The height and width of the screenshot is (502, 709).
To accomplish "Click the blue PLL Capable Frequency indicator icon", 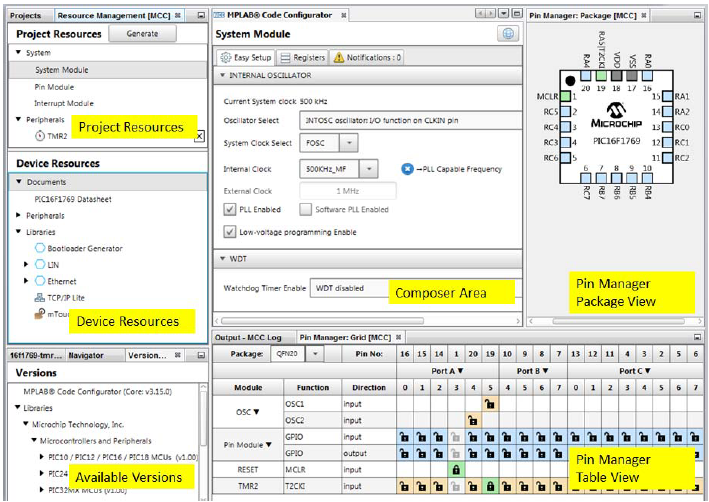I will (407, 169).
